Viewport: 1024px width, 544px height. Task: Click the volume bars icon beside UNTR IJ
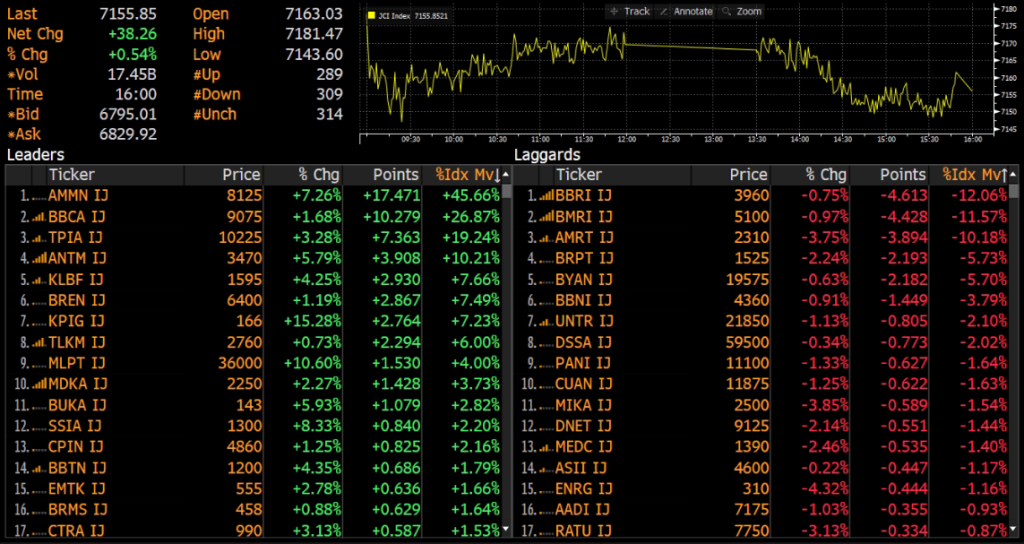[x=546, y=321]
